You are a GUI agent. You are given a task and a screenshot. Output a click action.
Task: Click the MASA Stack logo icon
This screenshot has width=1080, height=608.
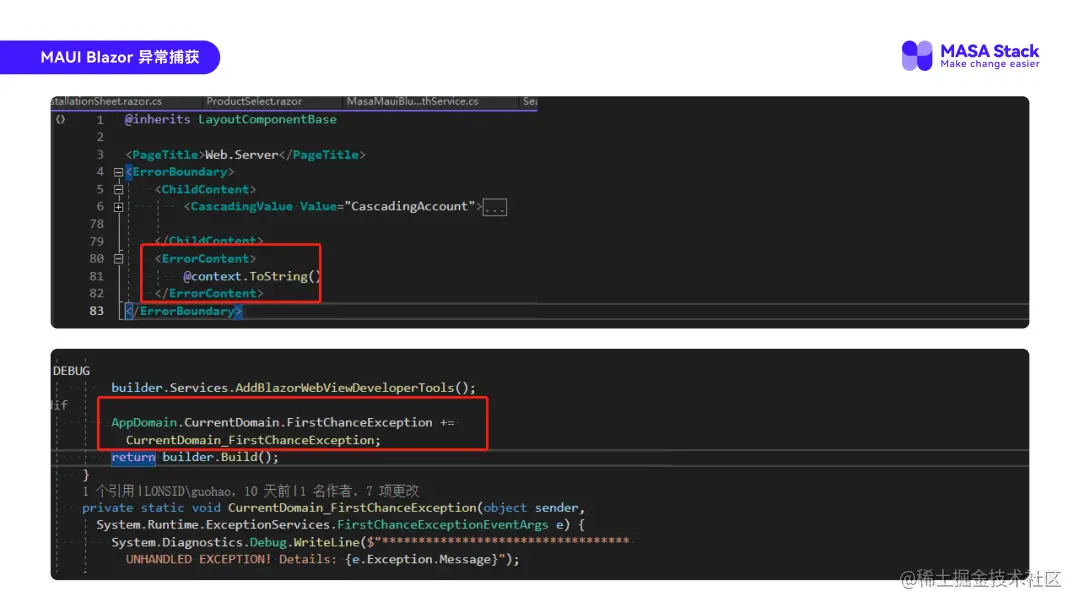tap(917, 55)
